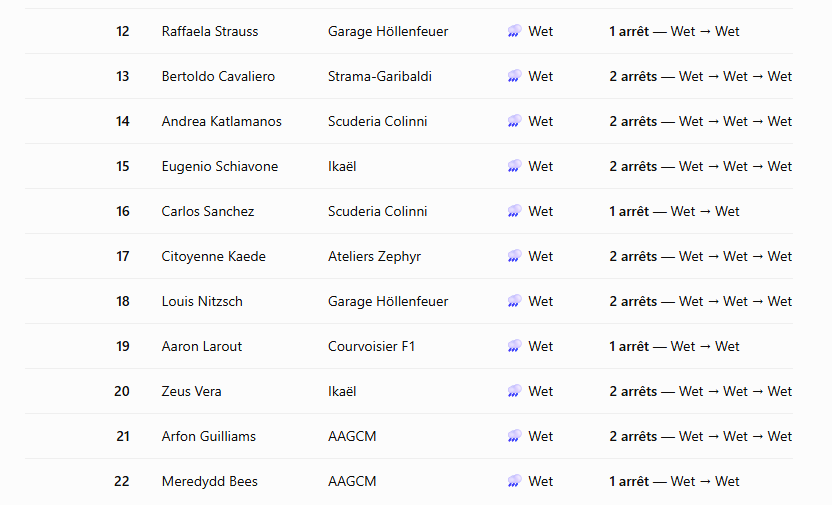Select the rain cloud icon for Citoyenne Kaede
This screenshot has width=832, height=505.
514,256
